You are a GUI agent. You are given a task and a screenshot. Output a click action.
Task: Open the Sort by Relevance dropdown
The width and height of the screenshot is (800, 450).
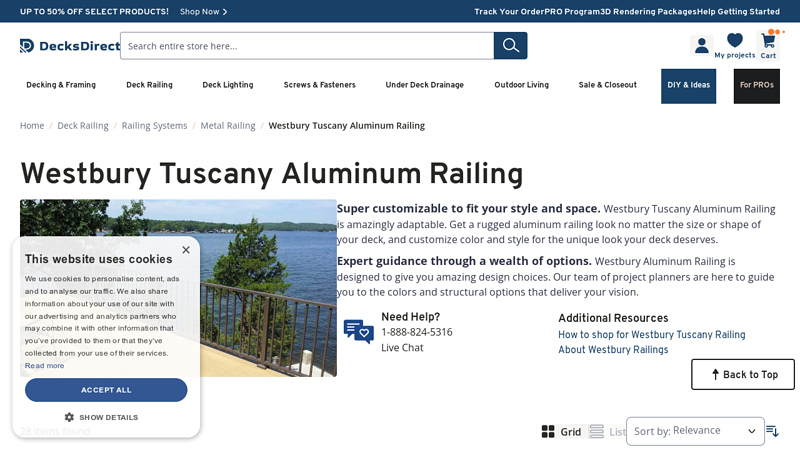point(695,431)
